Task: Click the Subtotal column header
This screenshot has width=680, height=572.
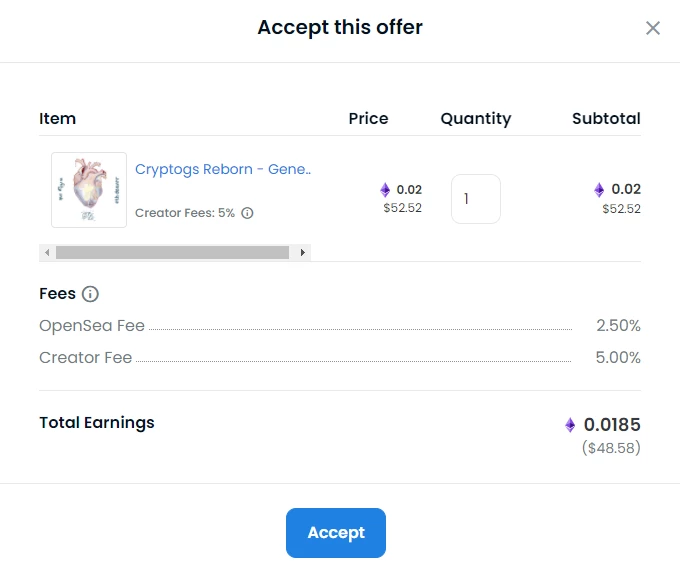Action: [x=606, y=118]
